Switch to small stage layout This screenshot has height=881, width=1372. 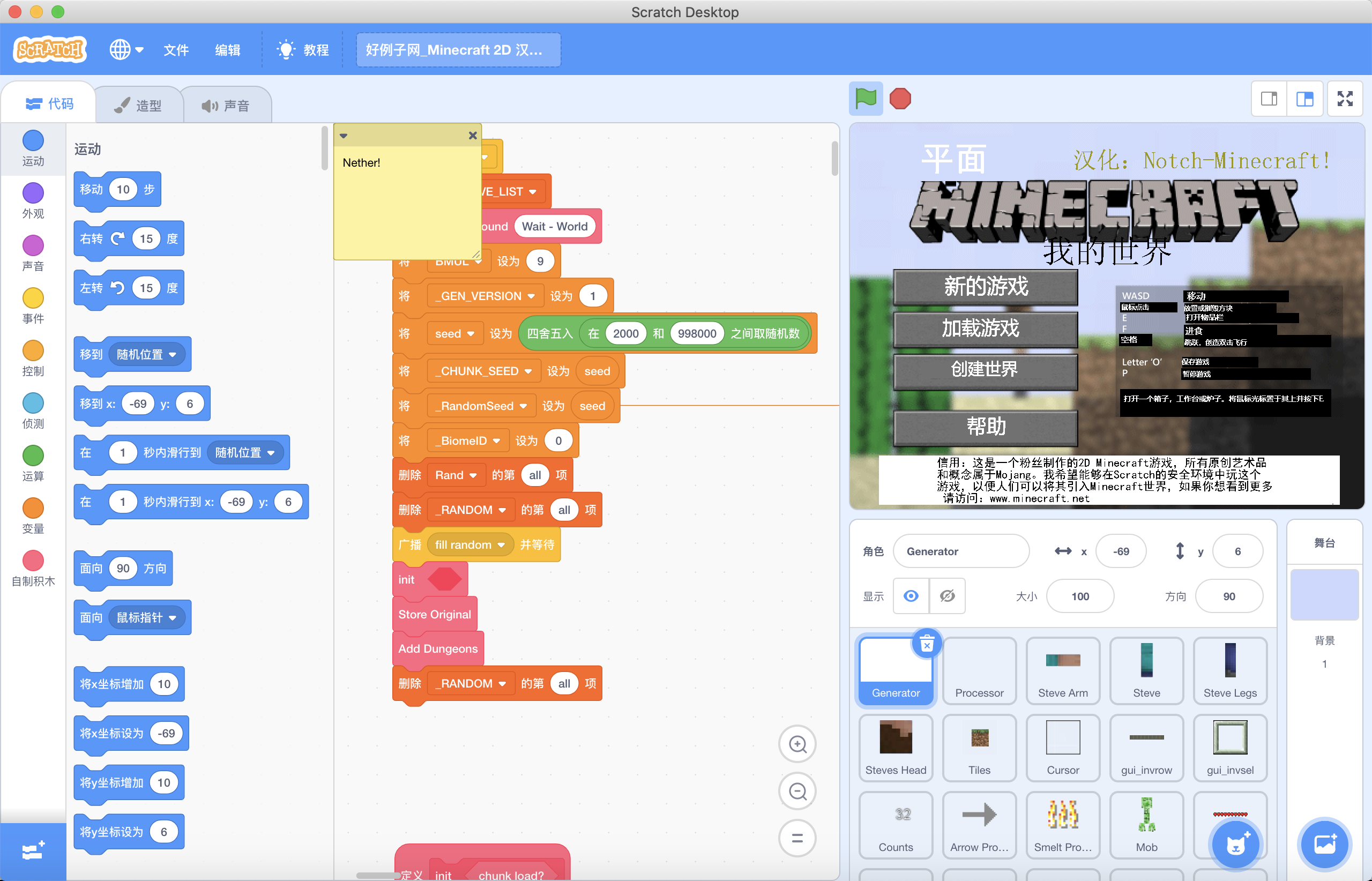click(x=1269, y=99)
